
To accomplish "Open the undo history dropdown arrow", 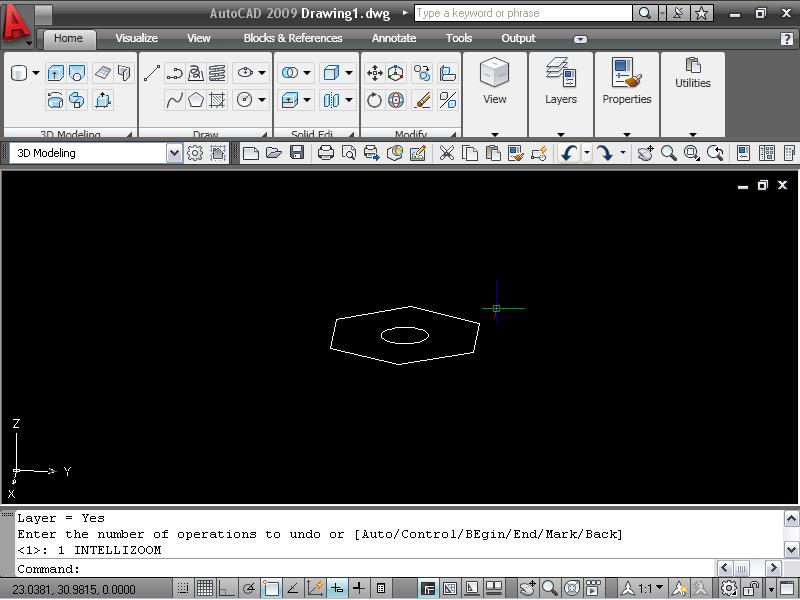I will point(587,153).
